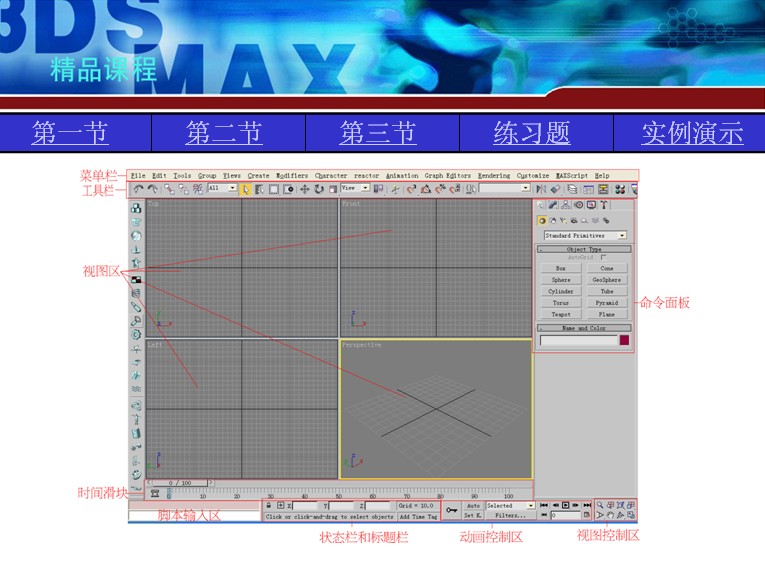The height and width of the screenshot is (574, 765).
Task: Open the Motion tab in command panel
Action: coord(579,205)
